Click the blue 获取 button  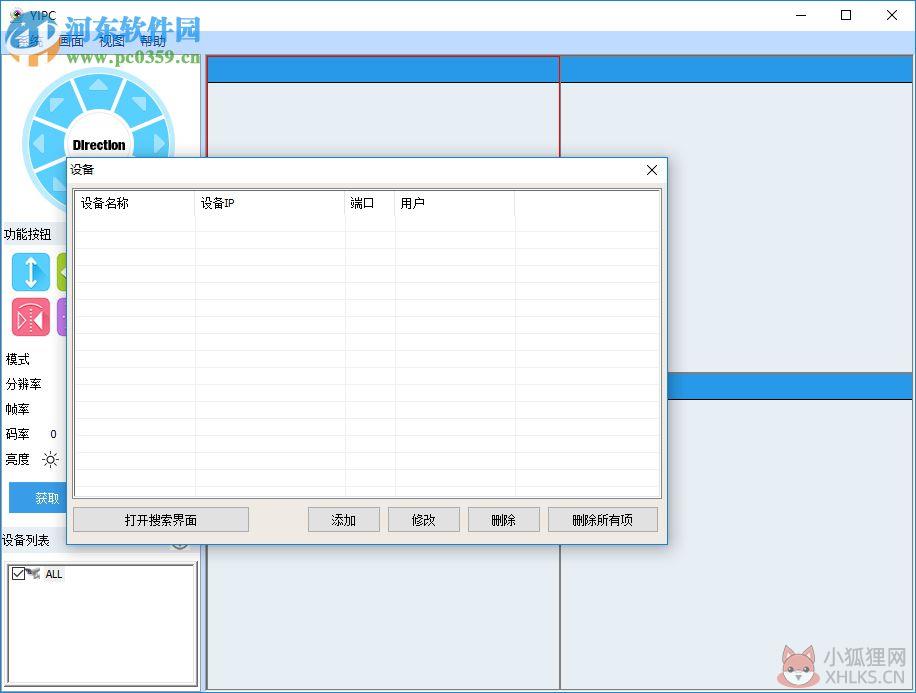point(38,498)
